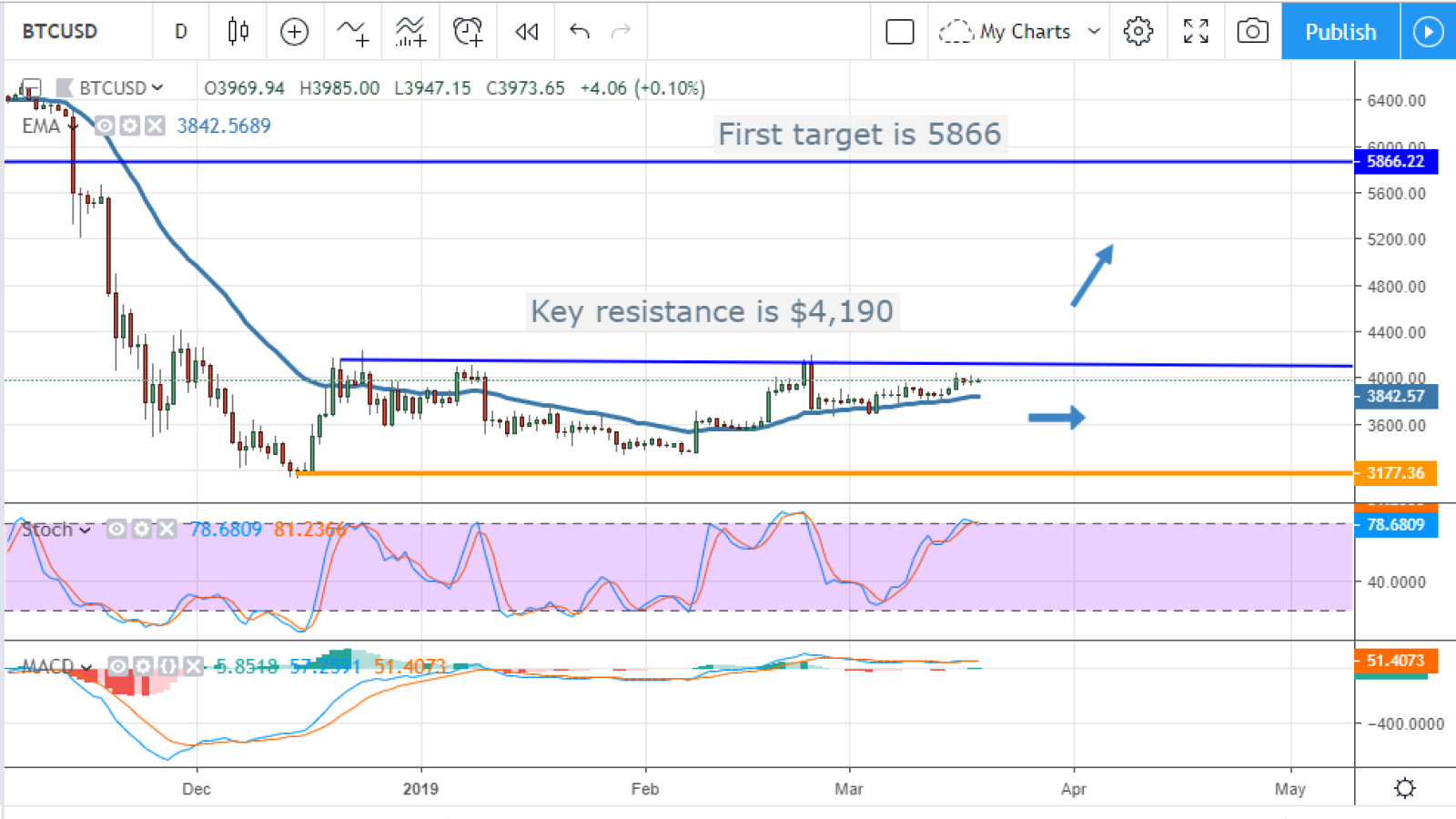Open MACD indicator settings gear
Image resolution: width=1456 pixels, height=819 pixels.
pos(143,667)
